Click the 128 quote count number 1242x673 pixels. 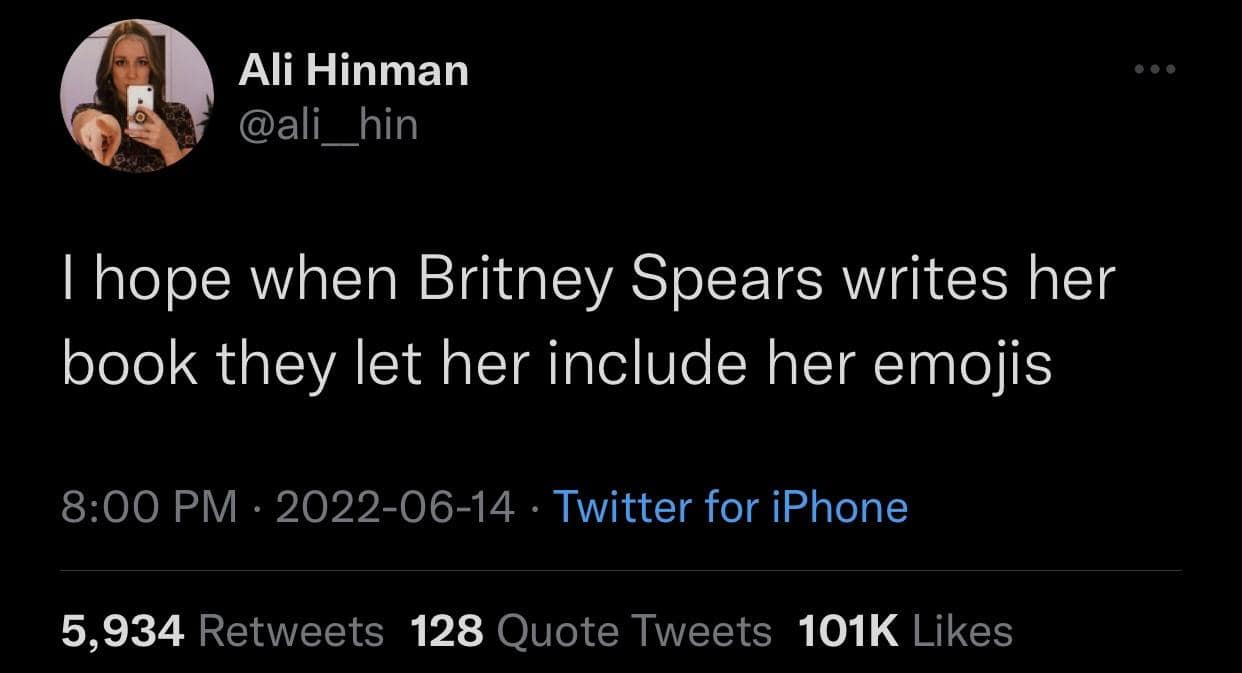pos(447,631)
